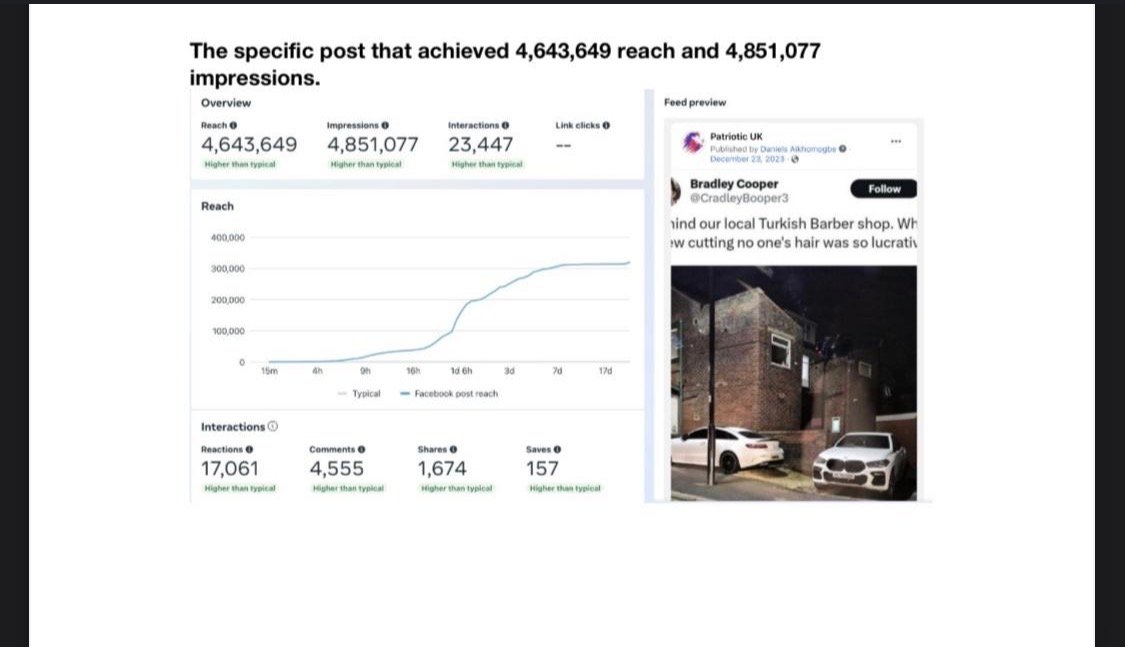The width and height of the screenshot is (1125, 647).
Task: Open the post photo of parked cars
Action: [x=794, y=383]
